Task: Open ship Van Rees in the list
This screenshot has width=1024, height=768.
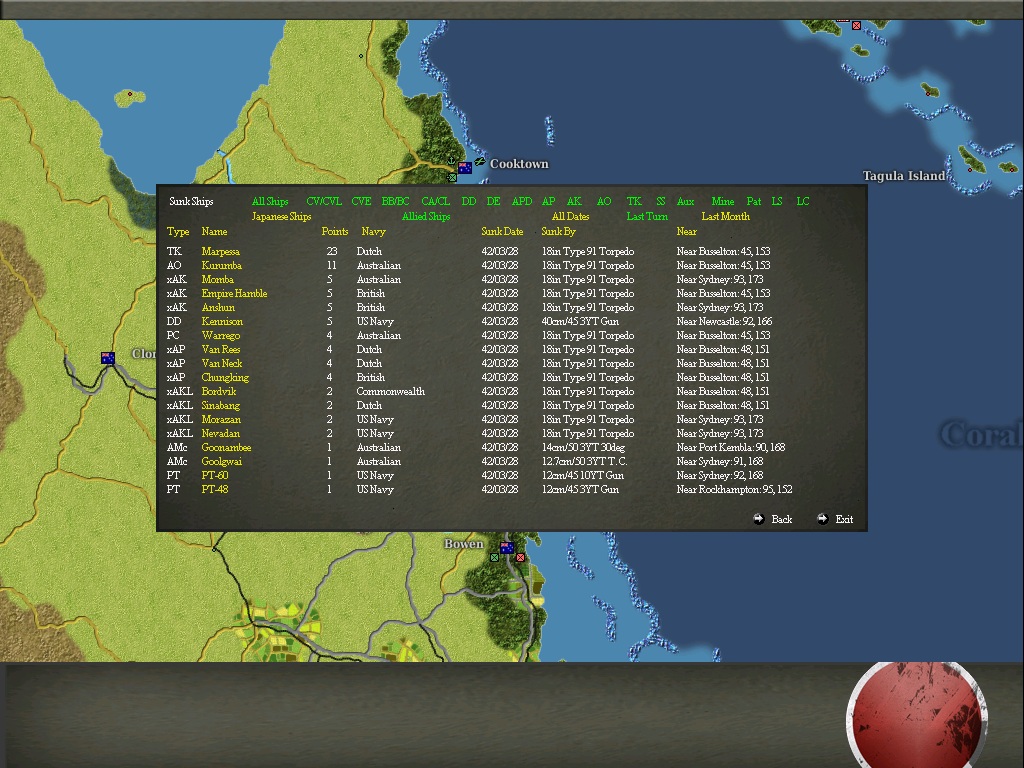Action: pyautogui.click(x=221, y=349)
